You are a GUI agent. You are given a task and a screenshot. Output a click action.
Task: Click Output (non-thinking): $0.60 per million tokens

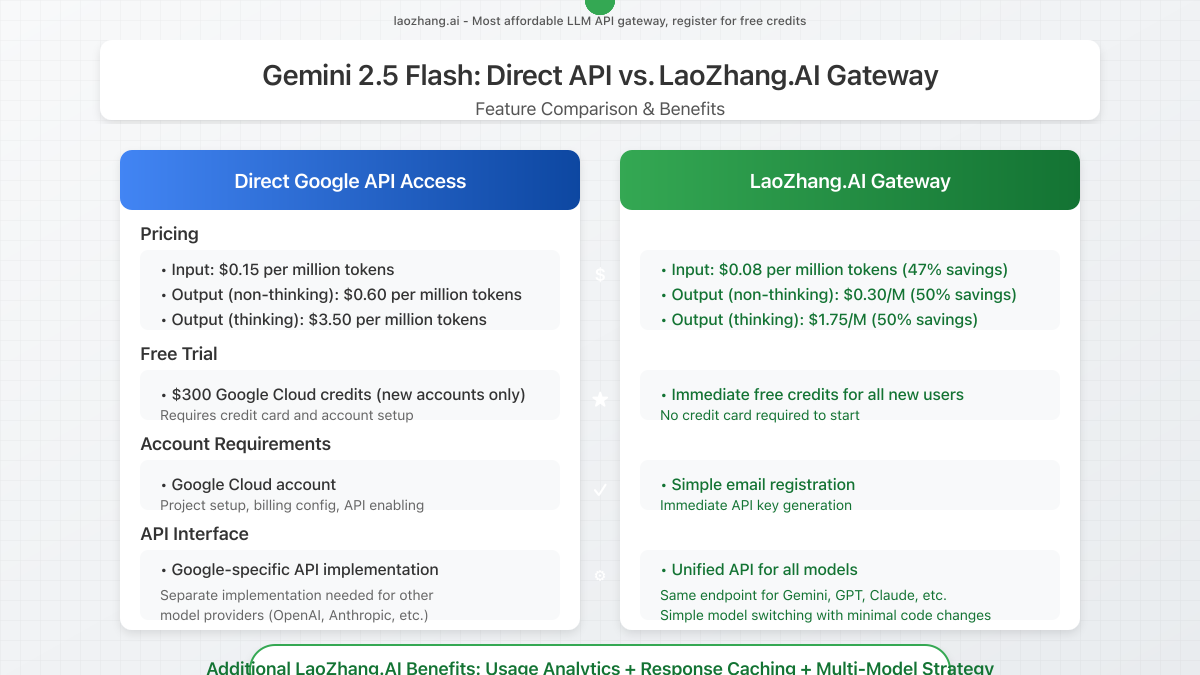pyautogui.click(x=341, y=295)
